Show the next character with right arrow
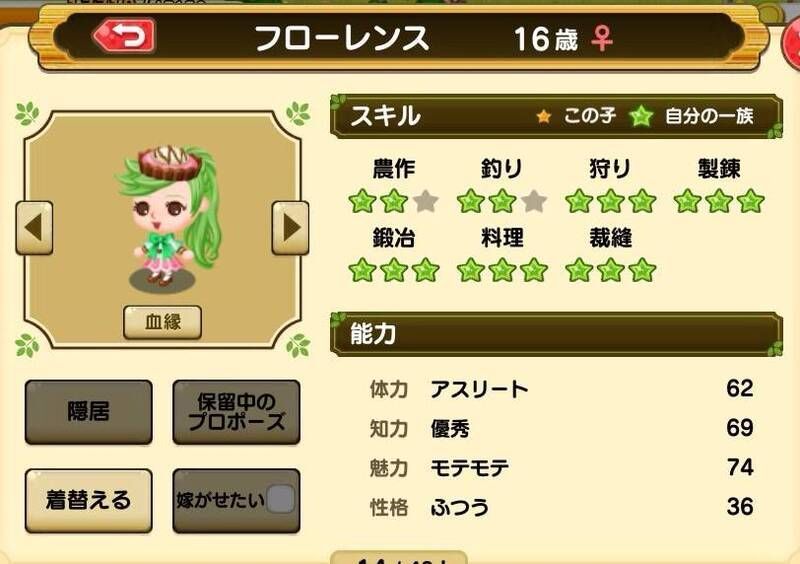The image size is (800, 564). tap(290, 228)
